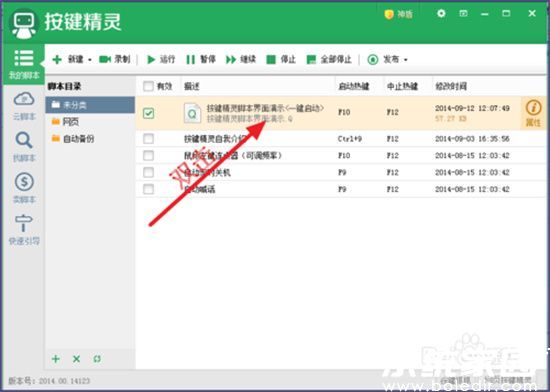Click the 脚本目录 panel header
The height and width of the screenshot is (392, 550).
tap(65, 86)
